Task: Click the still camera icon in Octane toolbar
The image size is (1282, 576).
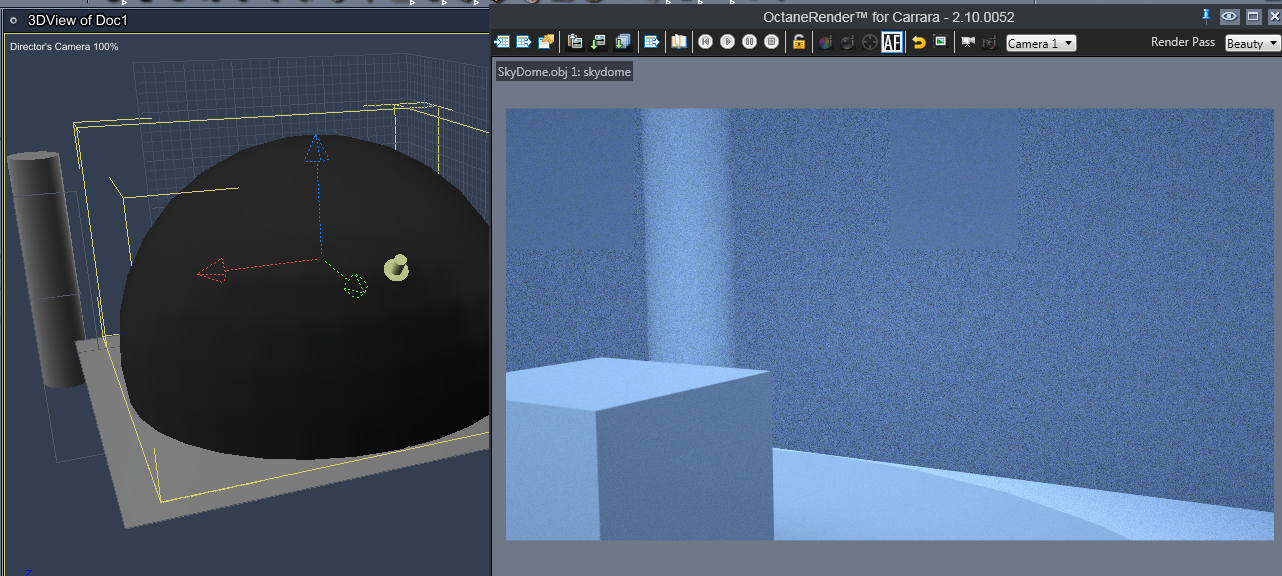Action: click(x=989, y=42)
